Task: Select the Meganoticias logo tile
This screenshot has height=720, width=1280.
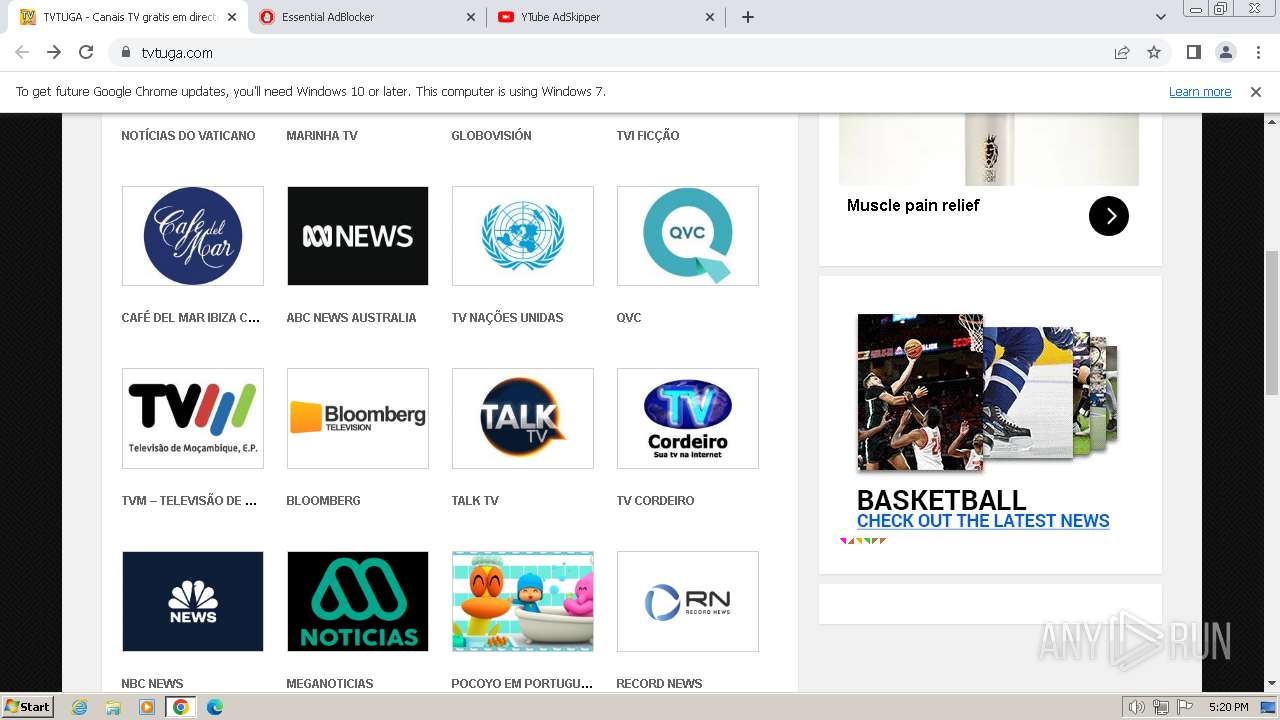Action: tap(358, 601)
